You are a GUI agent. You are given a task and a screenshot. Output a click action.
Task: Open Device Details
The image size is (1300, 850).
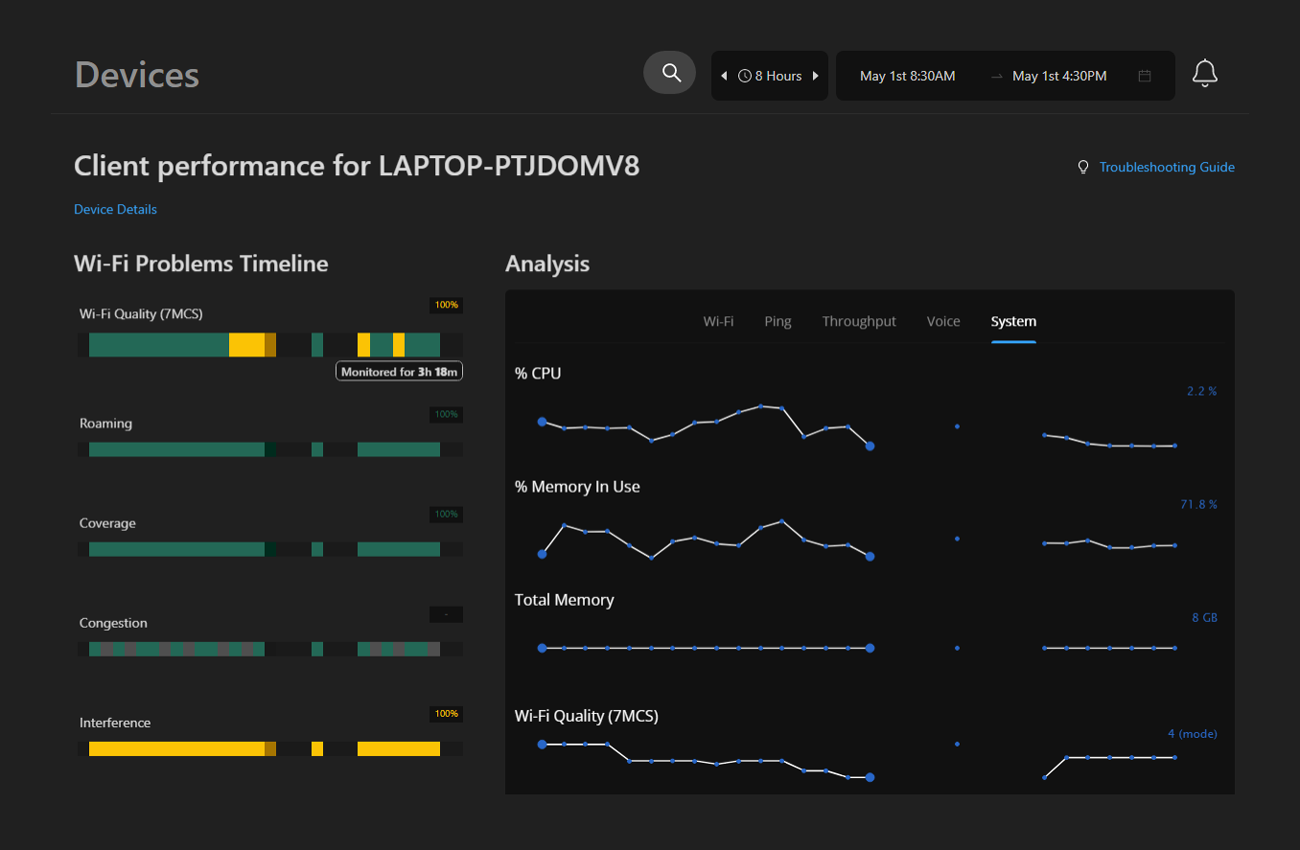pos(115,209)
